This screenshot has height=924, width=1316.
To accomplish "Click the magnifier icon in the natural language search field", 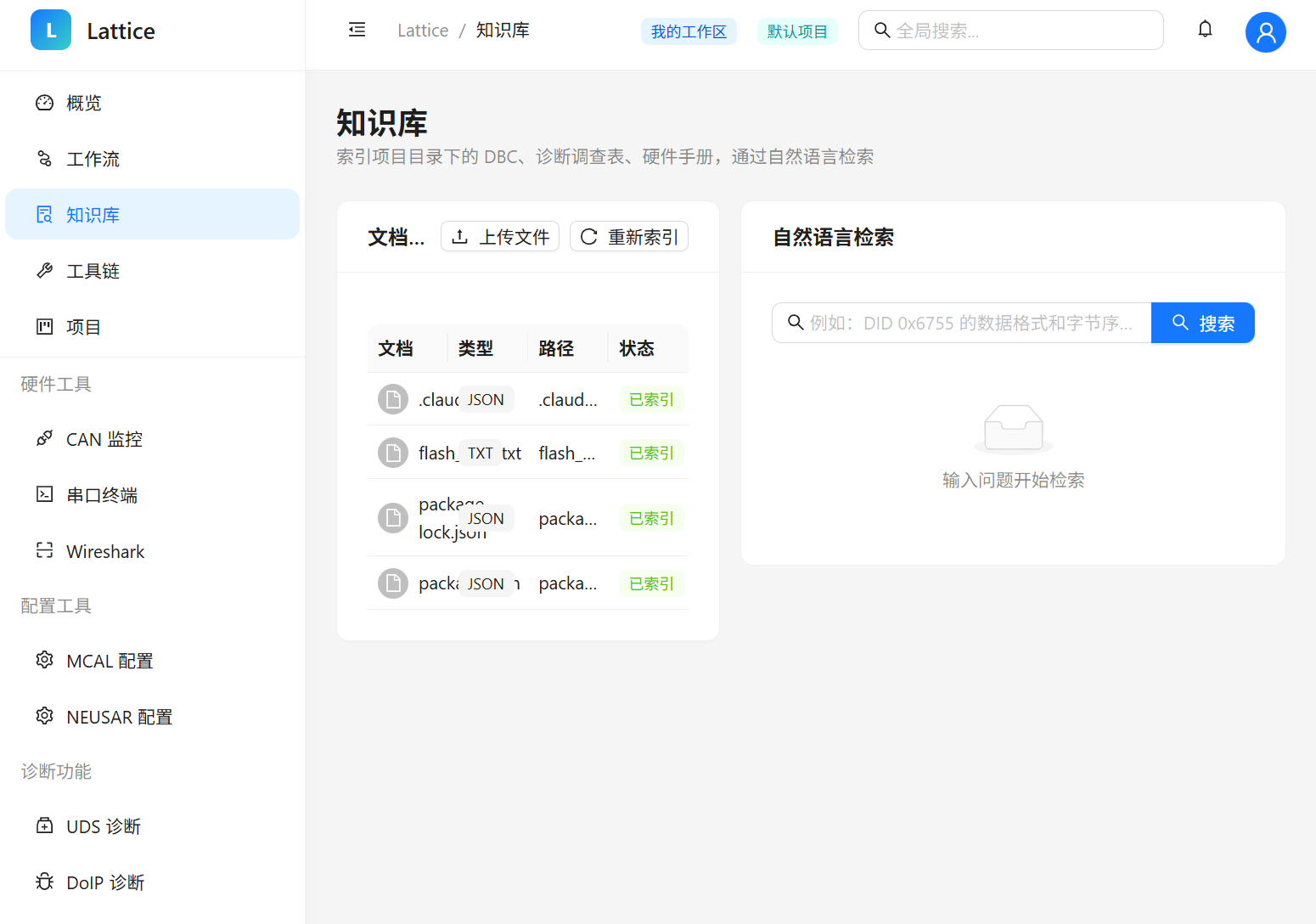I will (796, 323).
